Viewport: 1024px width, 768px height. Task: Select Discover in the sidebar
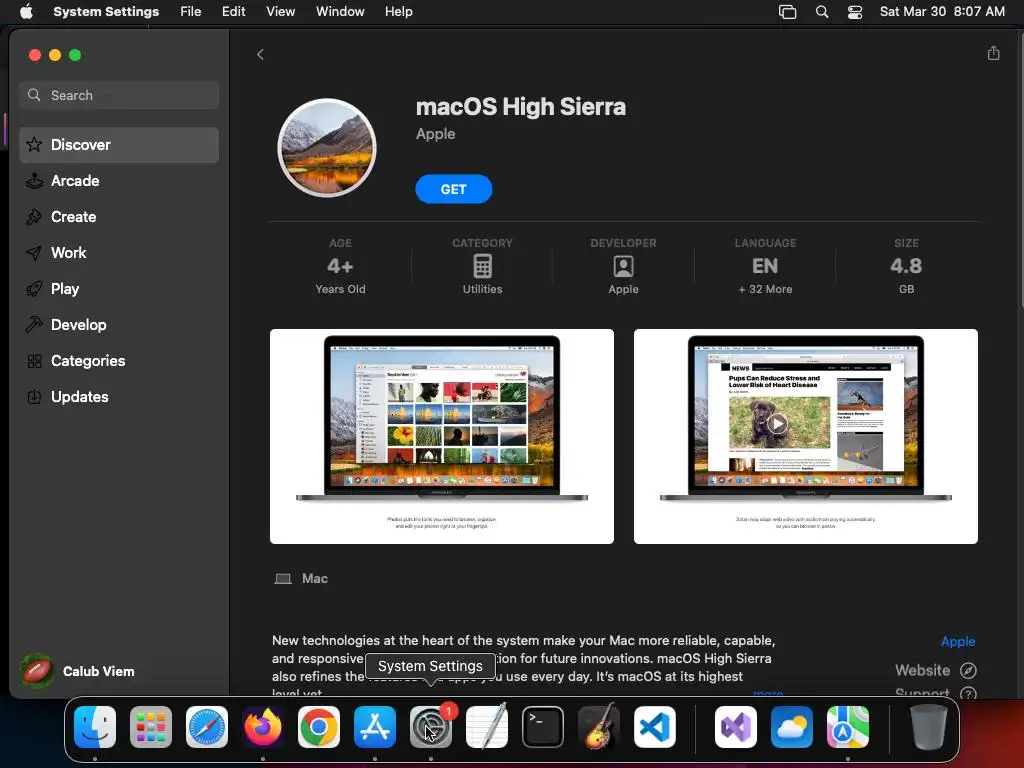click(x=119, y=145)
